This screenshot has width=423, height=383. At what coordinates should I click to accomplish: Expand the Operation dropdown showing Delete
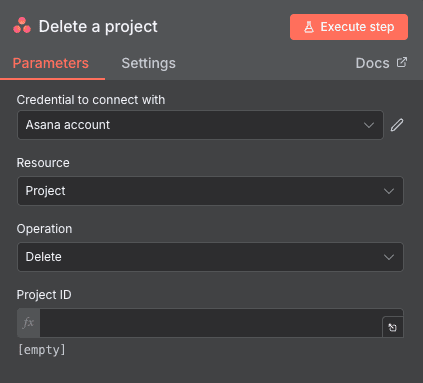(210, 257)
